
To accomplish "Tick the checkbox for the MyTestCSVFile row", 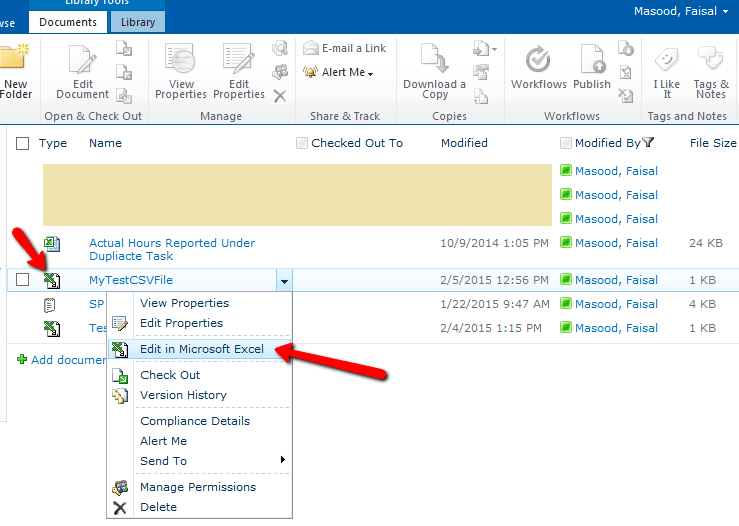I will point(22,279).
